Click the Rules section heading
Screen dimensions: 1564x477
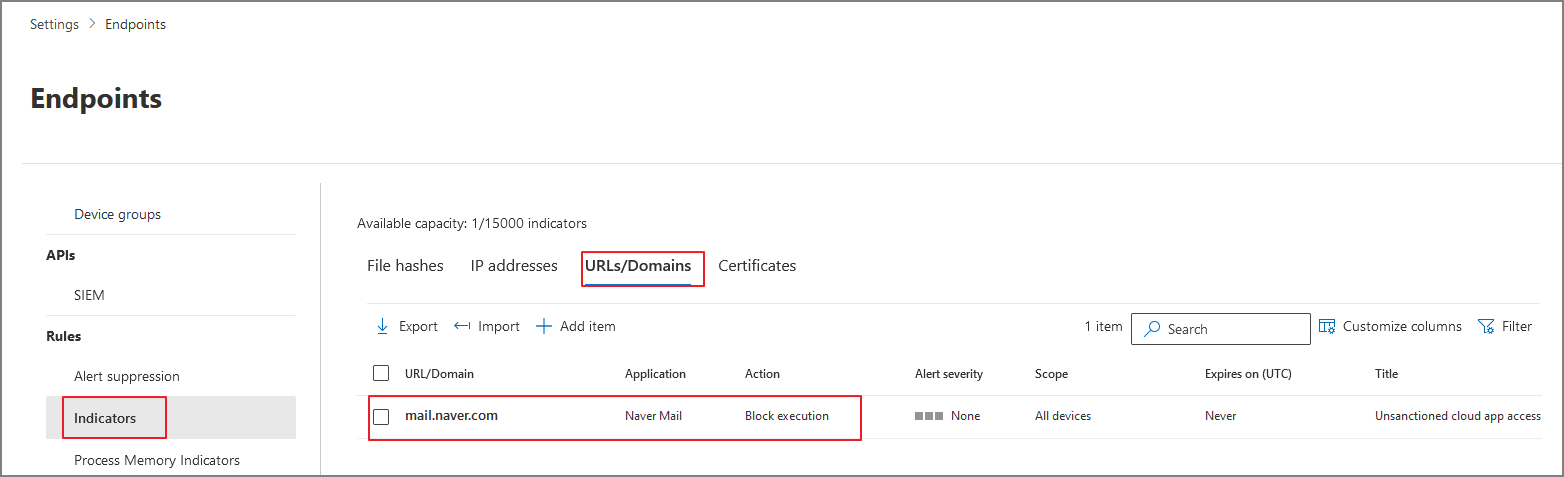(x=63, y=336)
